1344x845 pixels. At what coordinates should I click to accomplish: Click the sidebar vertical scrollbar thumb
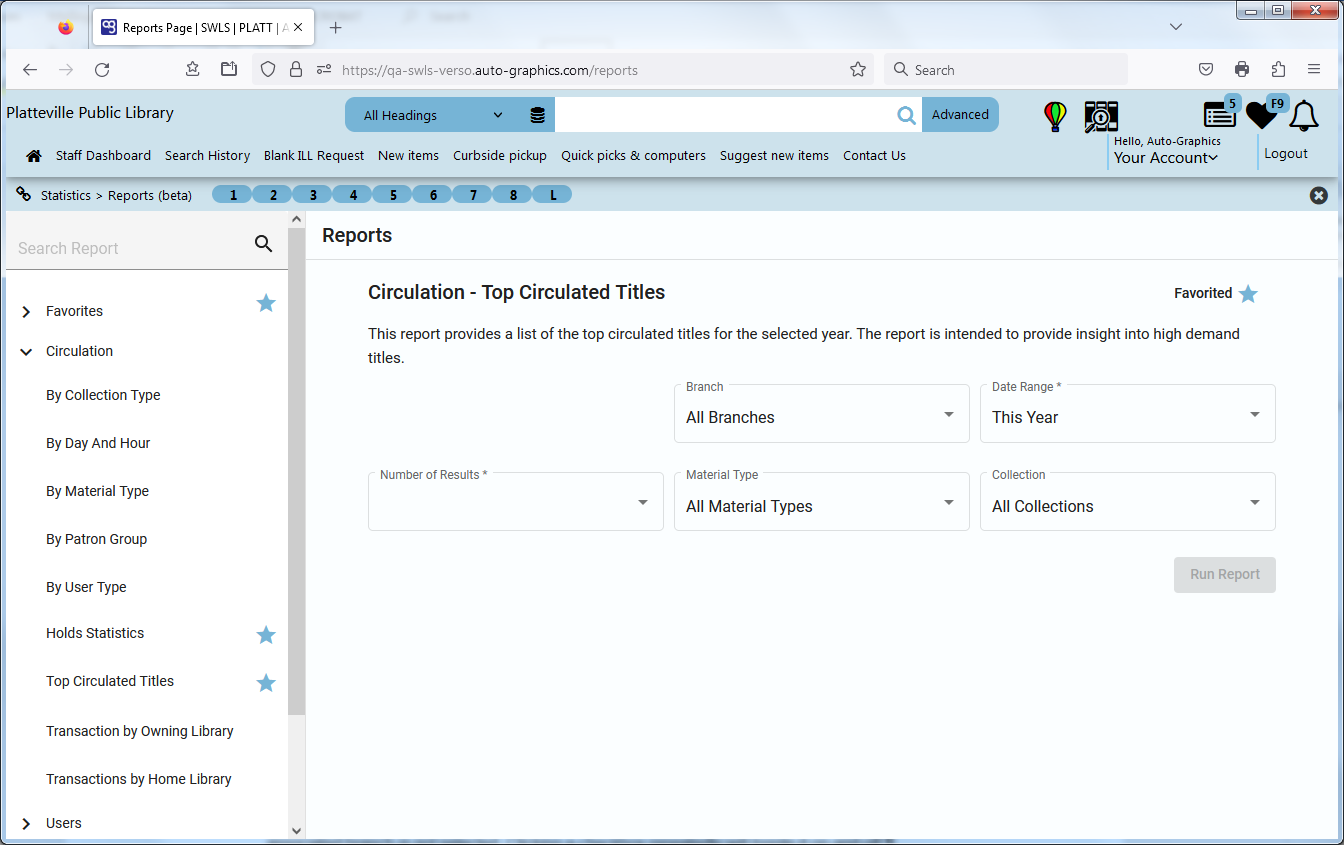coord(296,470)
